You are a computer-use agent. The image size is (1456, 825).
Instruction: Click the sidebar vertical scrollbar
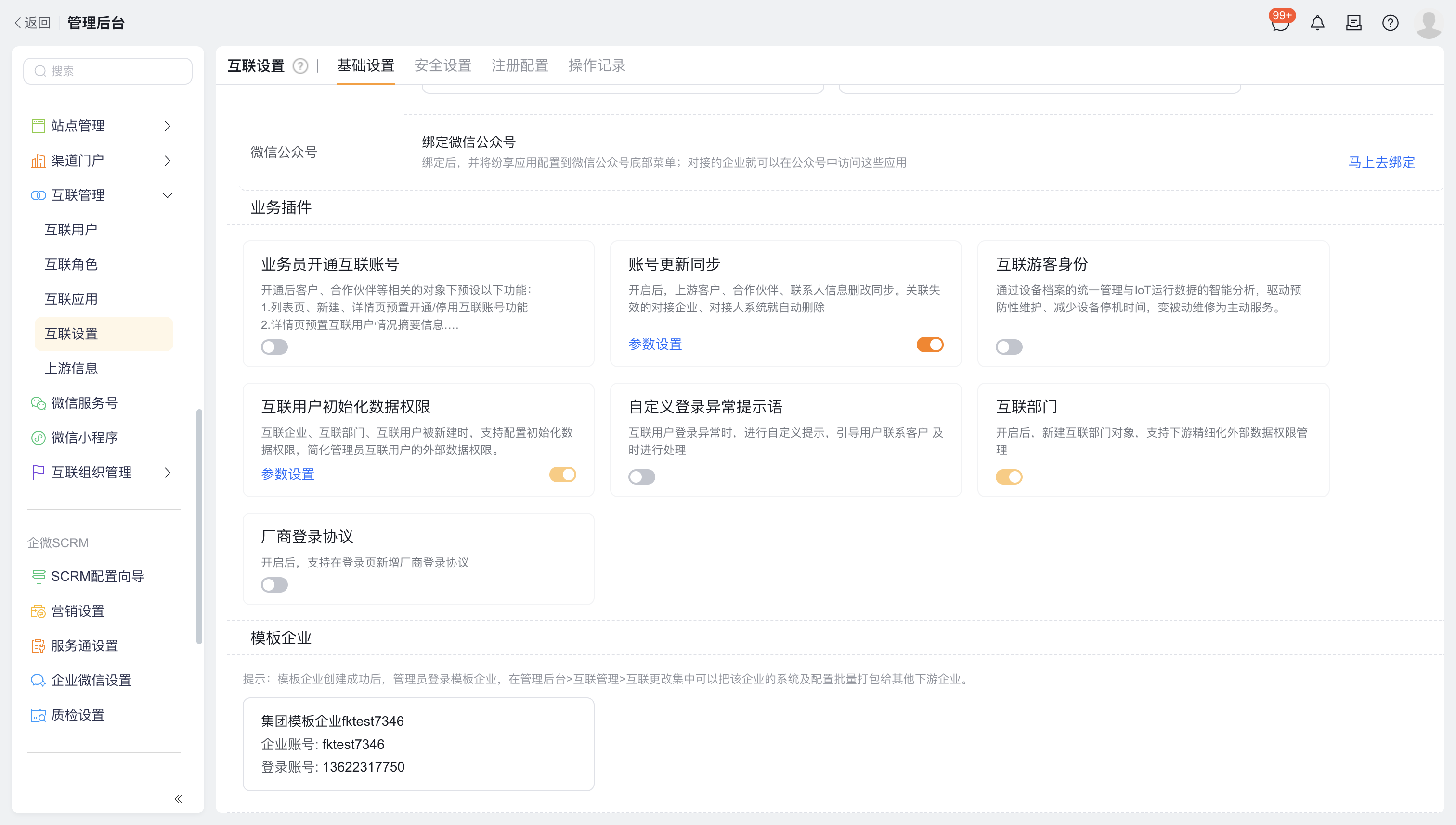click(199, 526)
